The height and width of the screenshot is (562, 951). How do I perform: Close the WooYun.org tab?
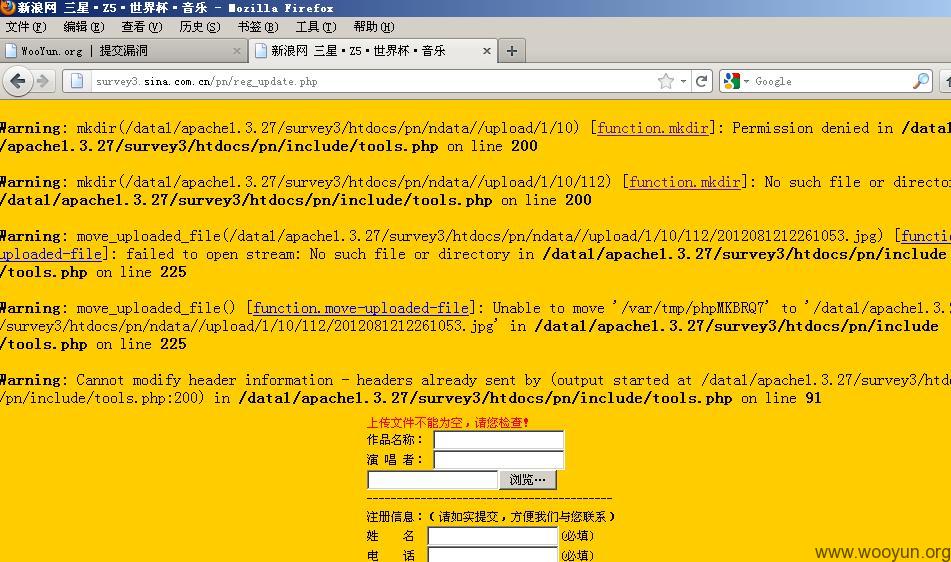[x=237, y=52]
